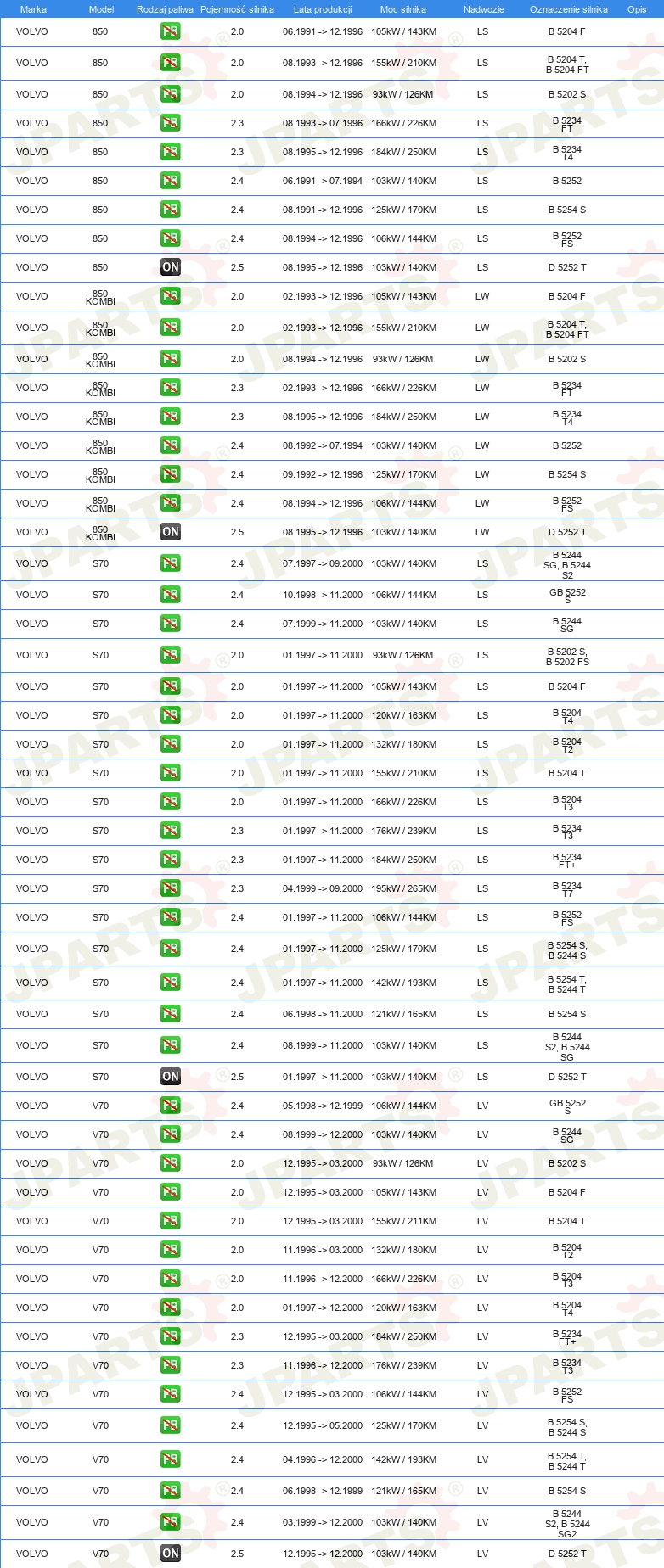This screenshot has height=1568, width=664.
Task: Click petrol icon in S70 10.1998 -> 11.2000 row
Action: [171, 595]
